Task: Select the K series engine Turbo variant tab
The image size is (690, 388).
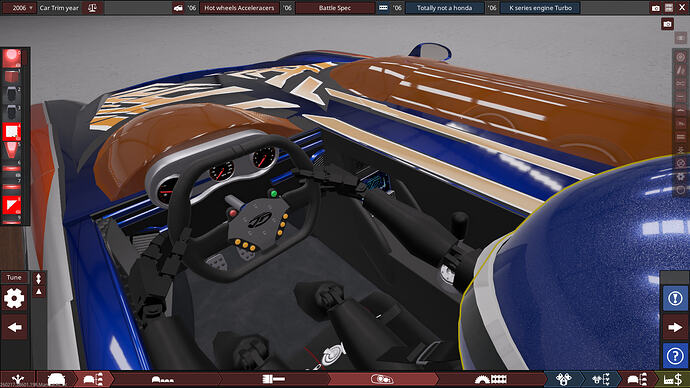Action: coord(540,8)
